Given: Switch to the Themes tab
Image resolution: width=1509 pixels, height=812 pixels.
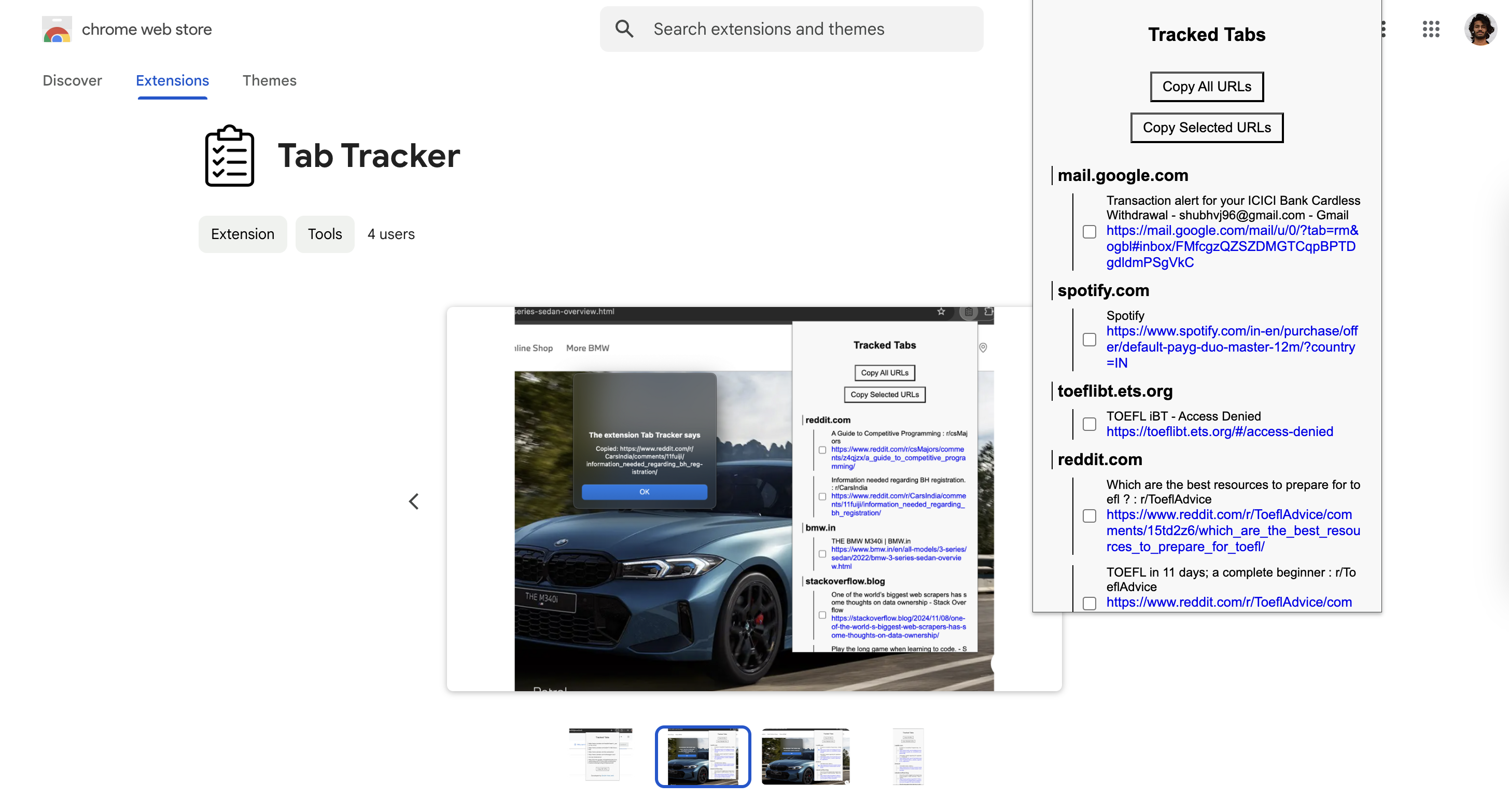Looking at the screenshot, I should pos(270,80).
